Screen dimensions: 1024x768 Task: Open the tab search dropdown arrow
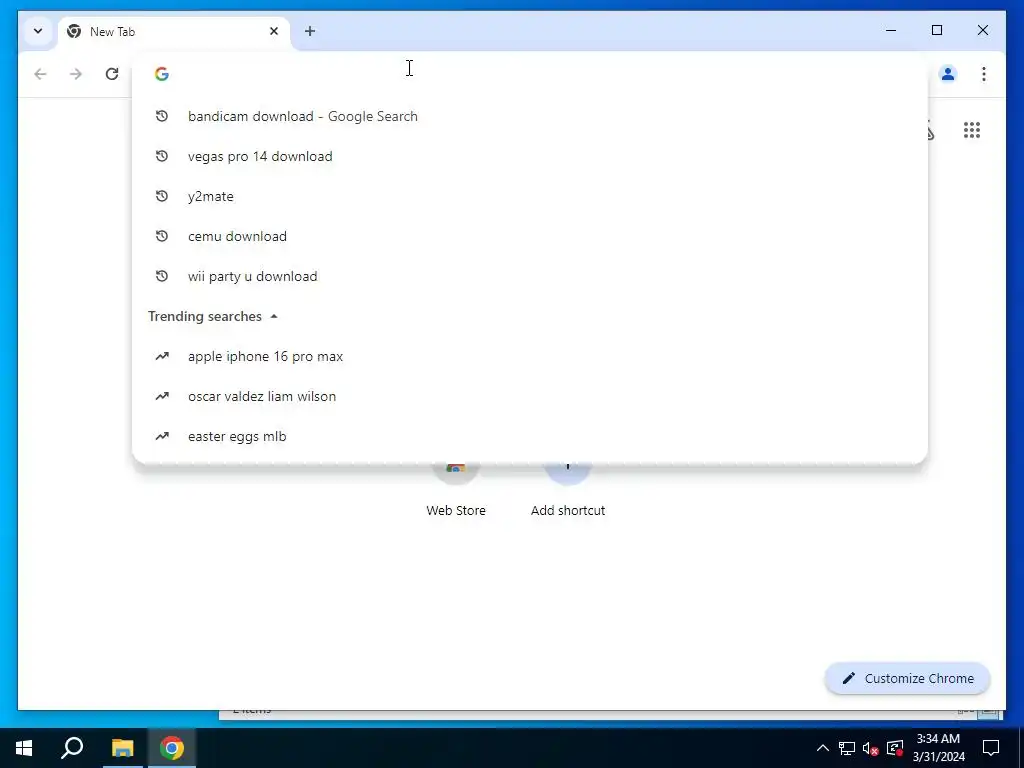(x=38, y=31)
